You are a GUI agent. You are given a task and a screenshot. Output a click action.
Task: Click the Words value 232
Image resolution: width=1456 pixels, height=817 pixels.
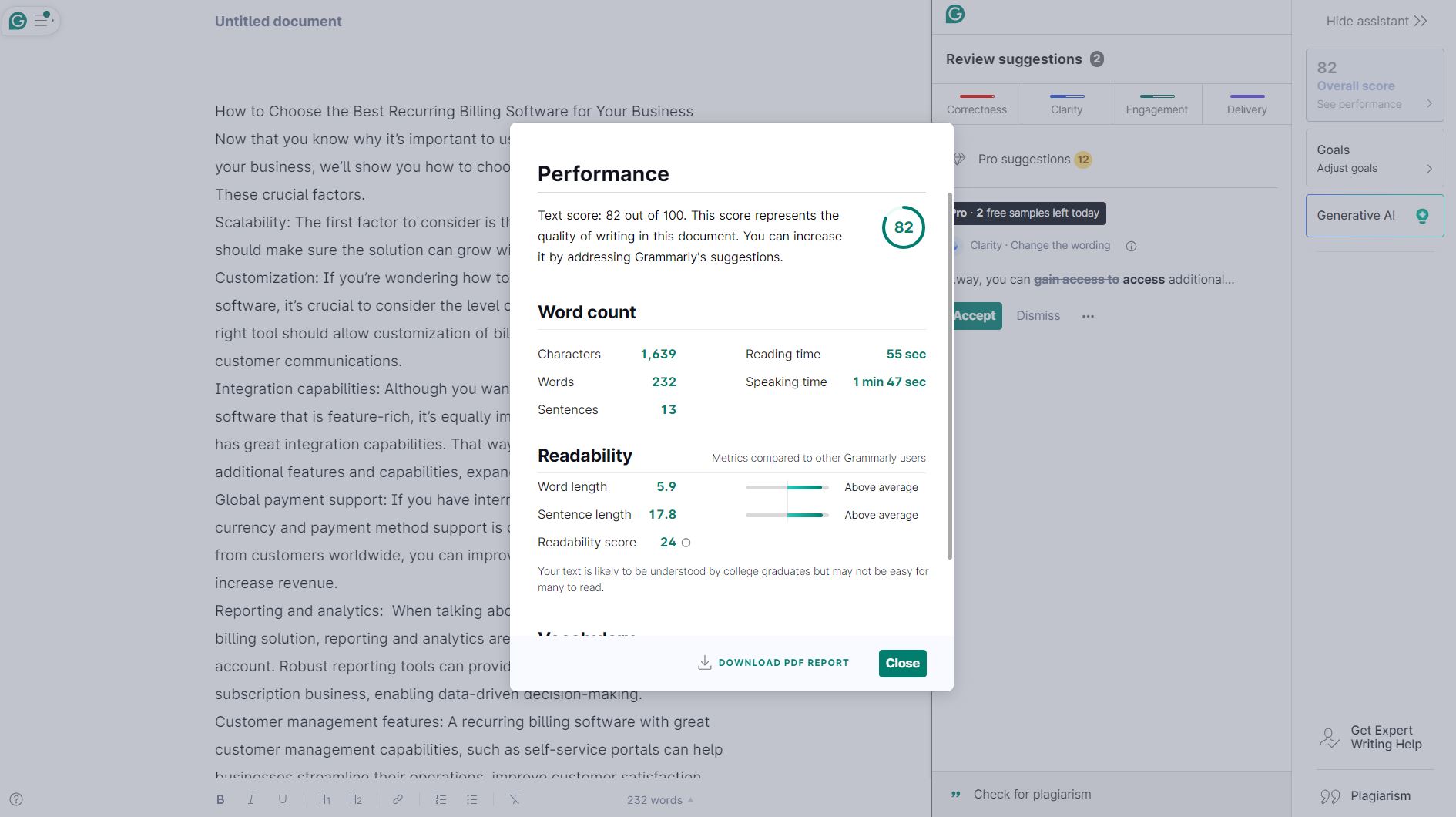coord(664,382)
